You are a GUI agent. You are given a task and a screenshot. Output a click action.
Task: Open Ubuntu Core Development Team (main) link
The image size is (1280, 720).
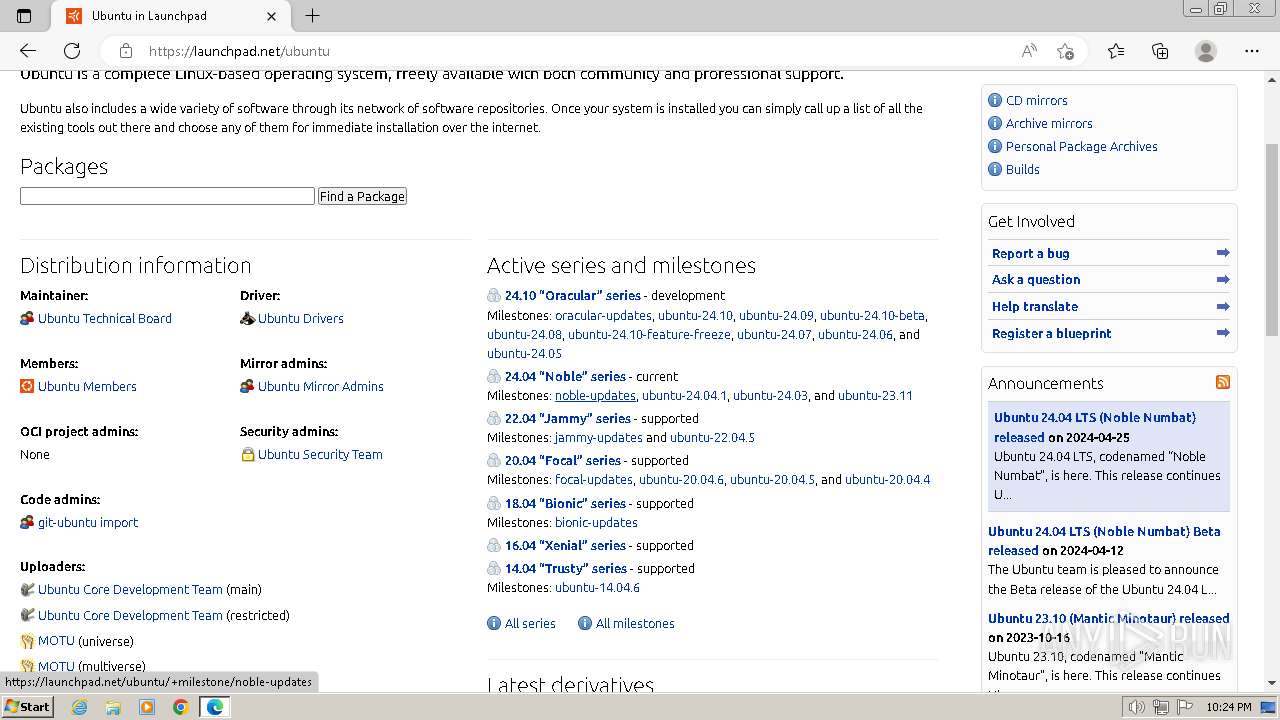[130, 589]
